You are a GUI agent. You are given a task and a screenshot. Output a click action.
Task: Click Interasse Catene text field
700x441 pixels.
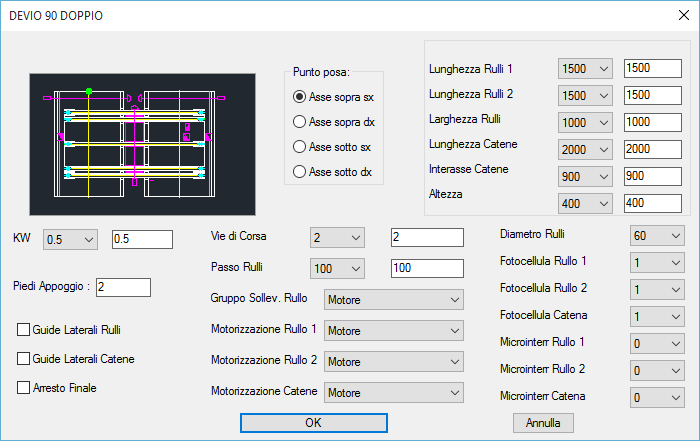pos(653,176)
